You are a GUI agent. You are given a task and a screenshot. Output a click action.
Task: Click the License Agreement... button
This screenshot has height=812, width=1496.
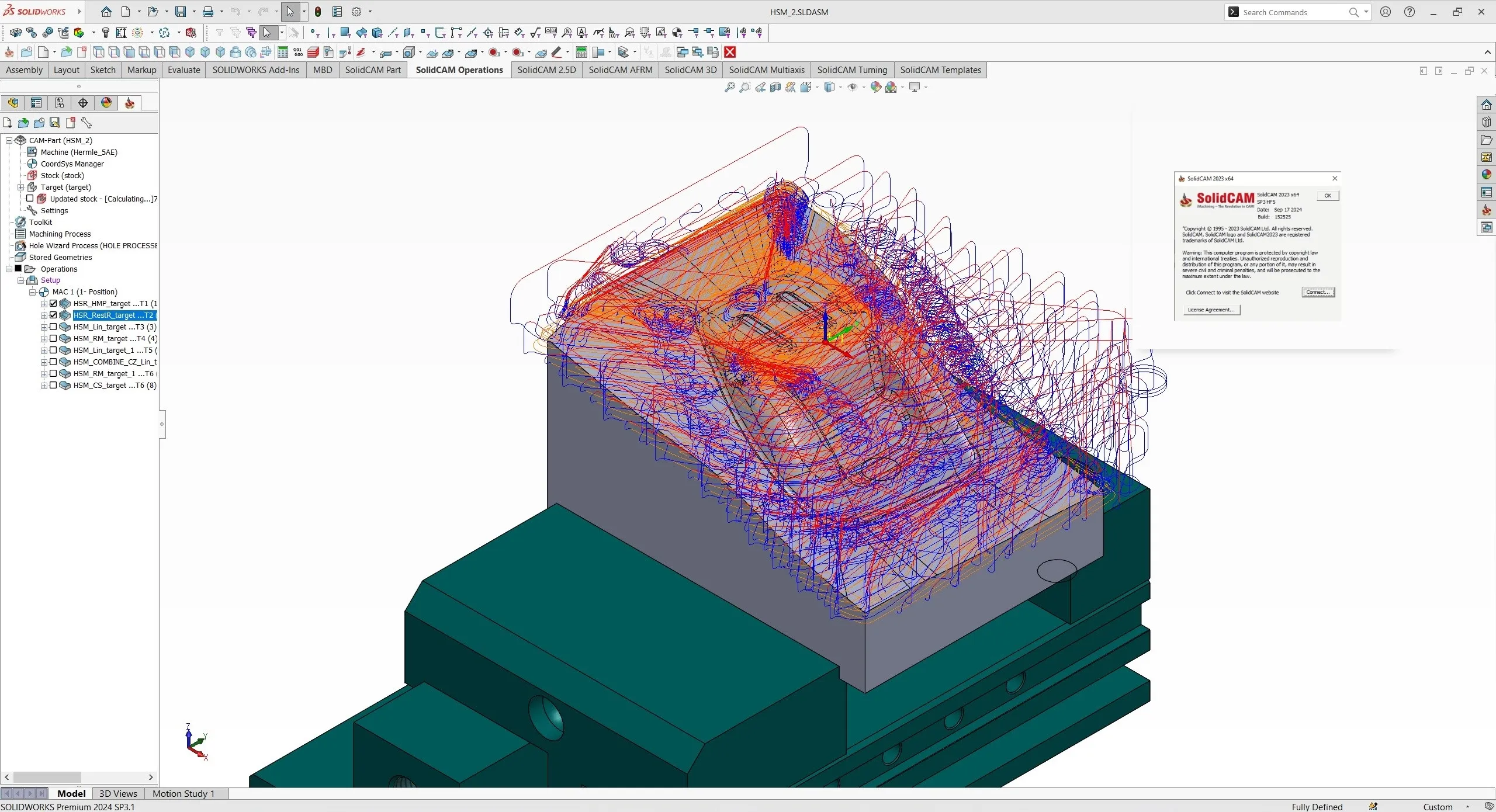[1211, 310]
